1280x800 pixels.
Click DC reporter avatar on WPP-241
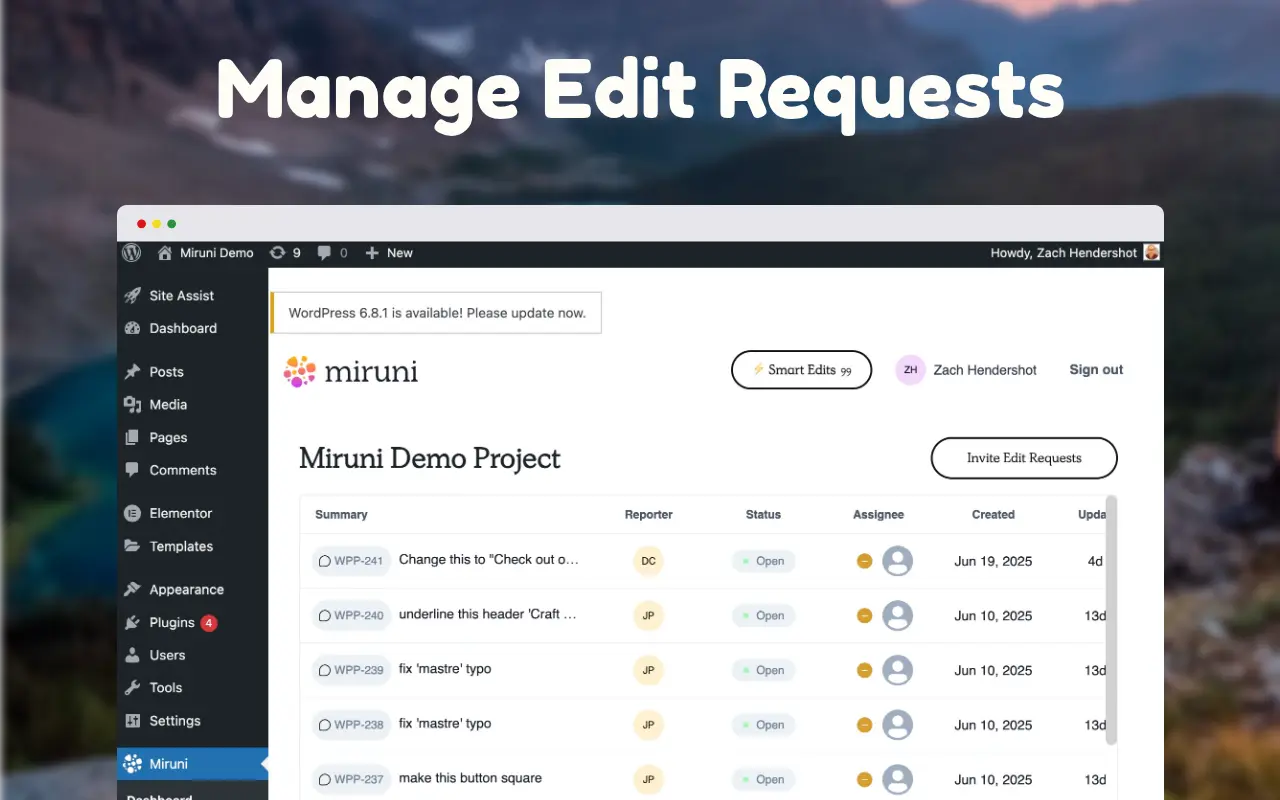click(649, 561)
